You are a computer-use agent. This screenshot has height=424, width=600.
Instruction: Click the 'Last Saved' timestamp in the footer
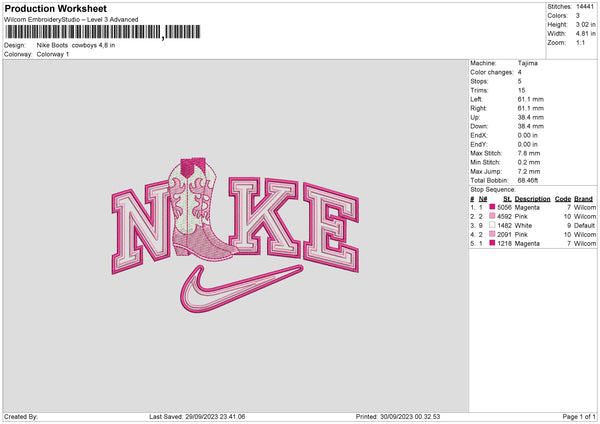click(197, 417)
